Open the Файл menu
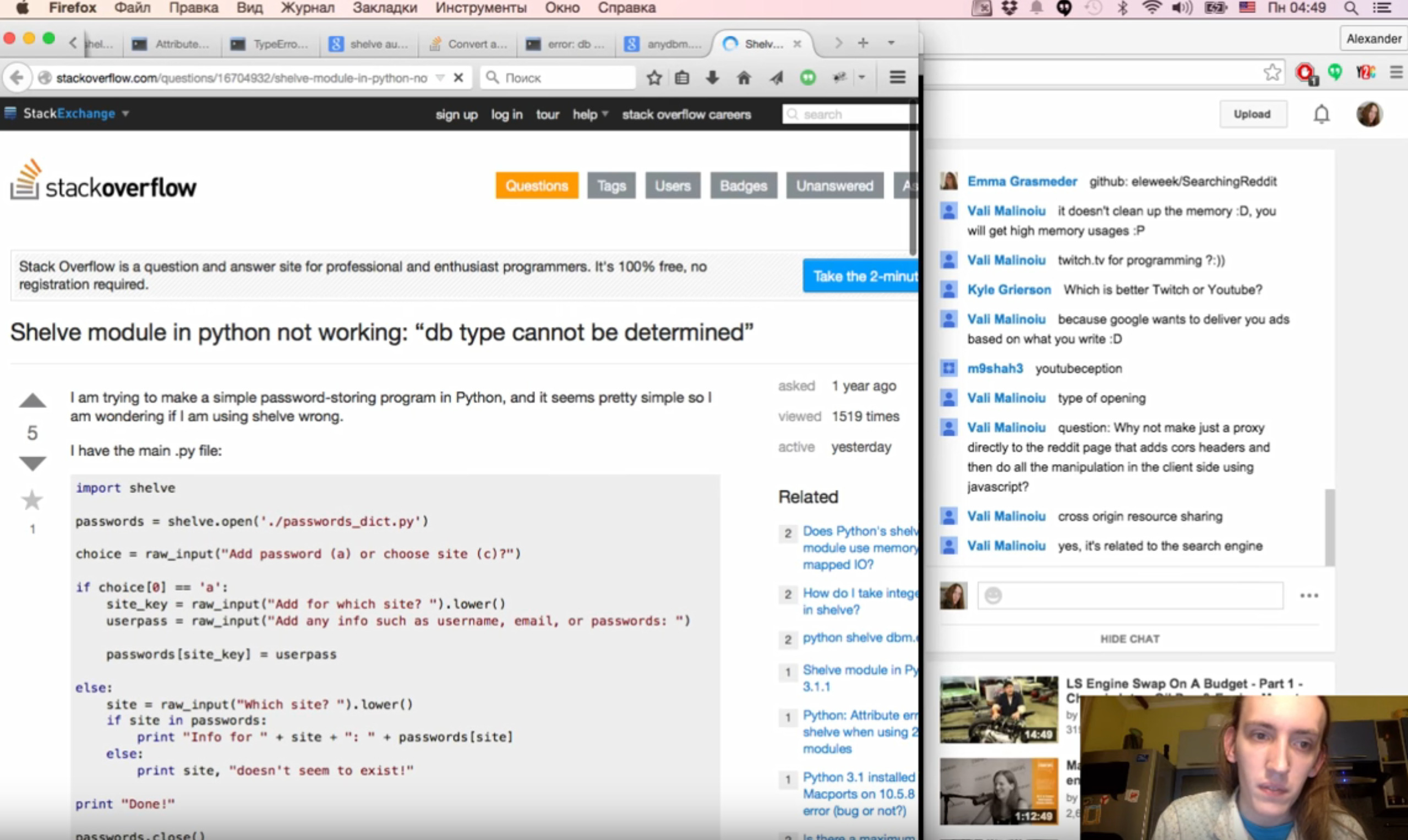 point(132,8)
